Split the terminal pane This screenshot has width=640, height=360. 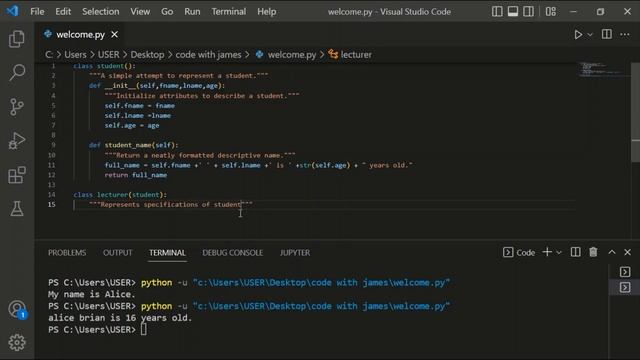(576, 252)
